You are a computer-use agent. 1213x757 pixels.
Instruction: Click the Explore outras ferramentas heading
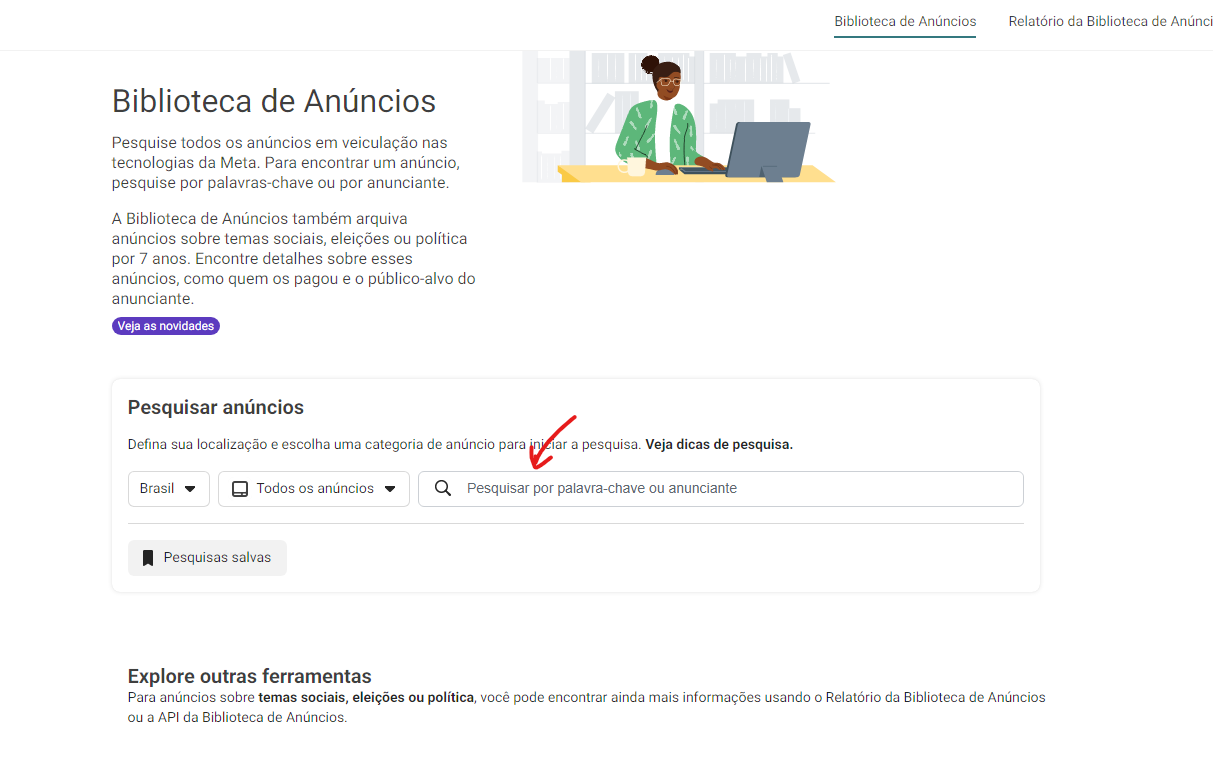250,676
